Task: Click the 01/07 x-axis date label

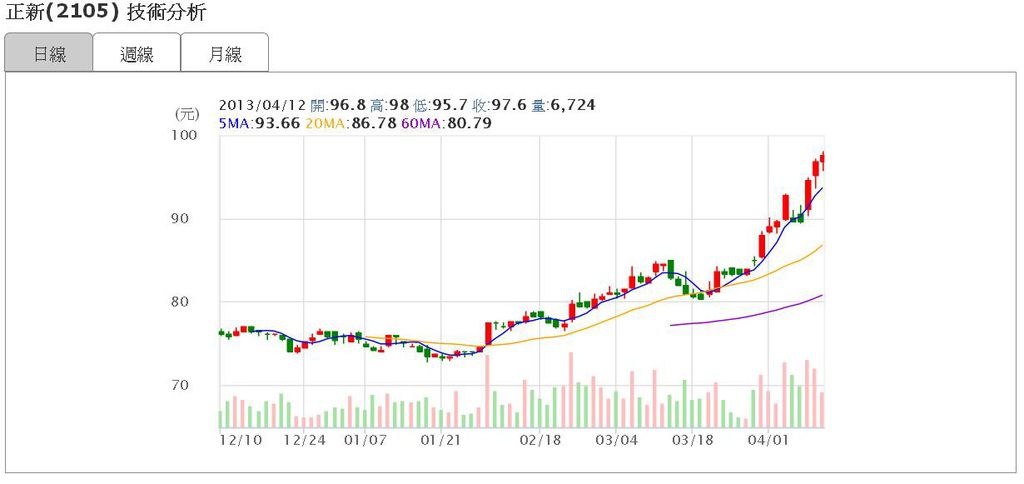Action: click(x=364, y=440)
